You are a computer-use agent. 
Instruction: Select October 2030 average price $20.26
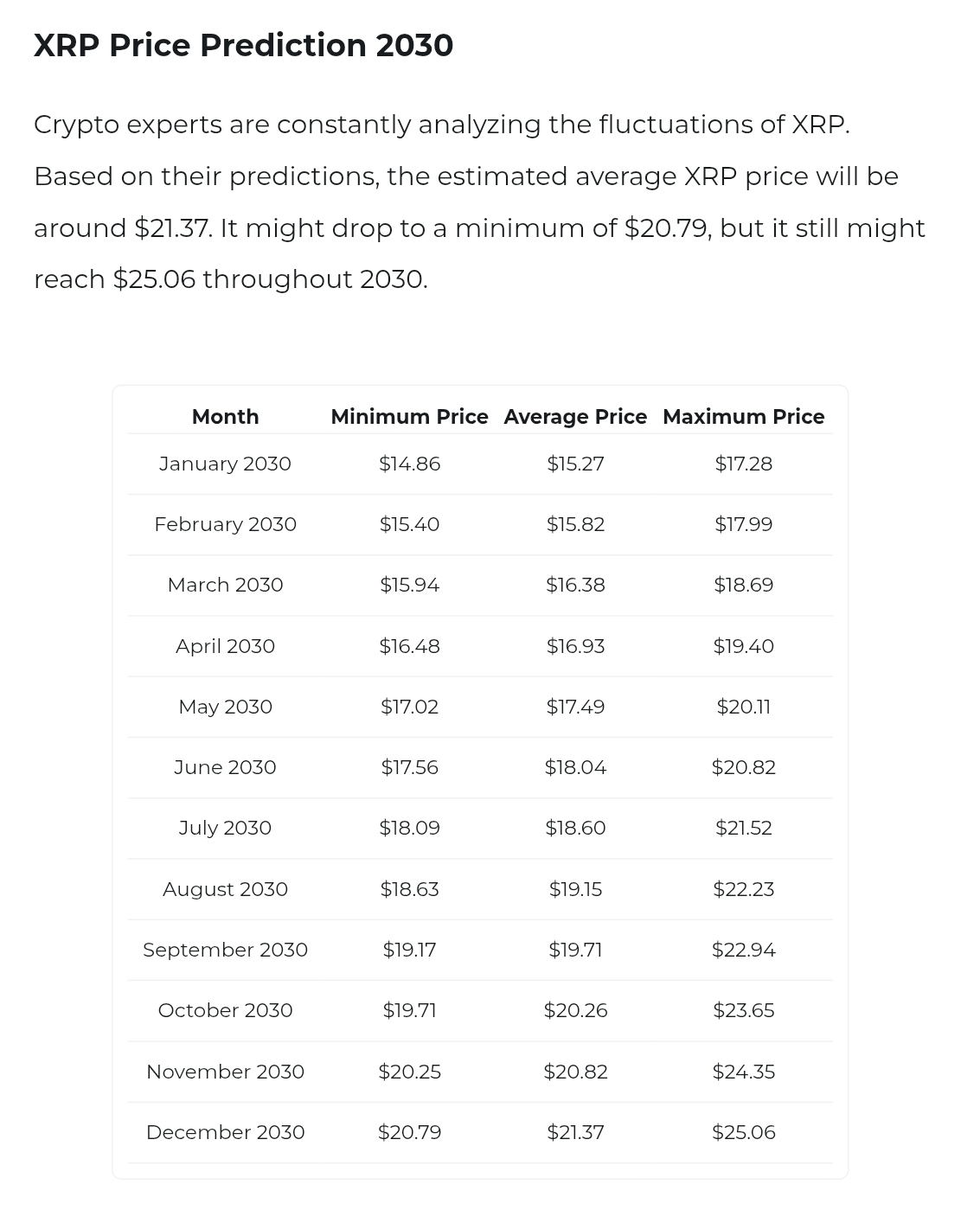575,1010
